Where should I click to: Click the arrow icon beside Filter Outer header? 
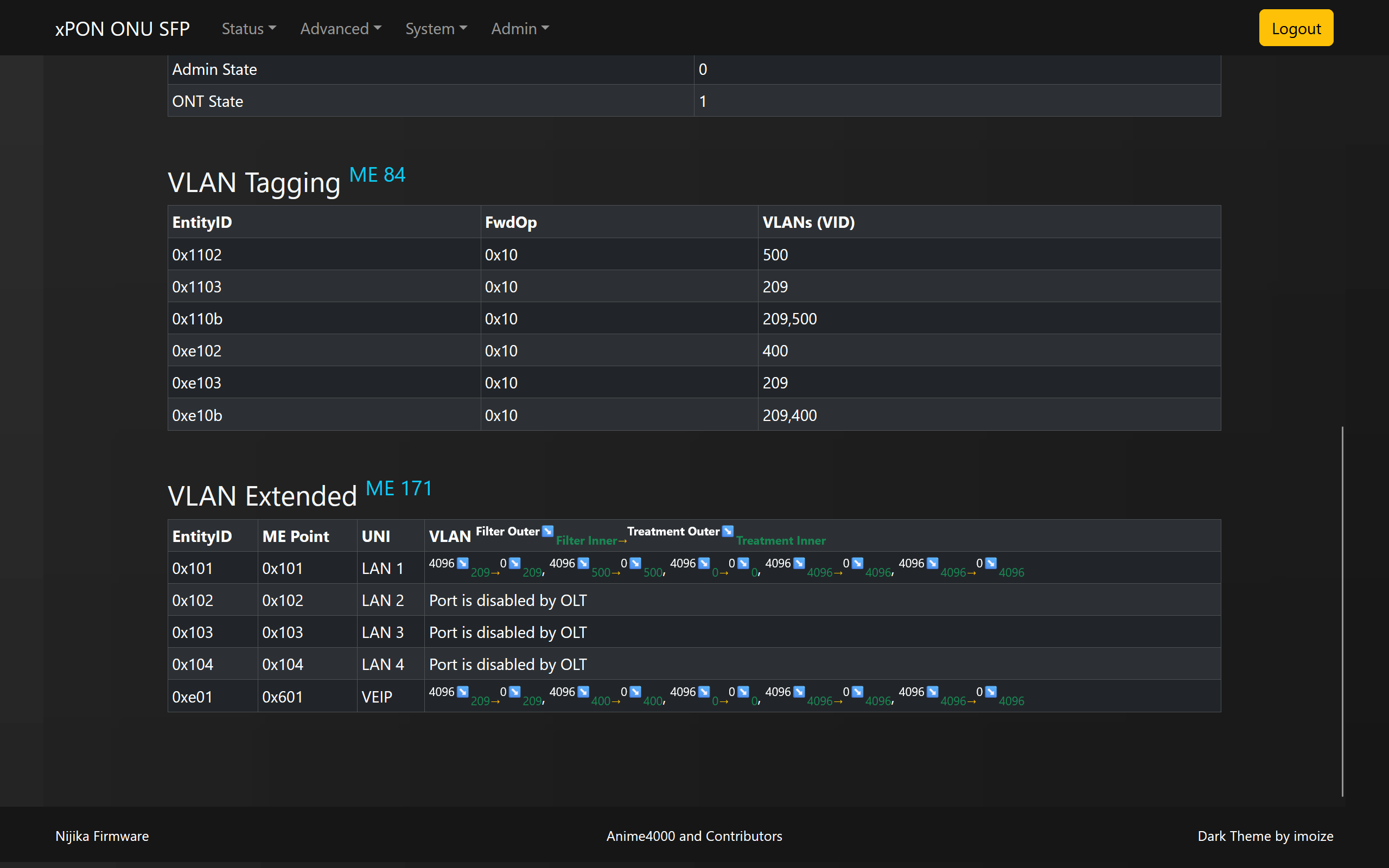point(547,531)
